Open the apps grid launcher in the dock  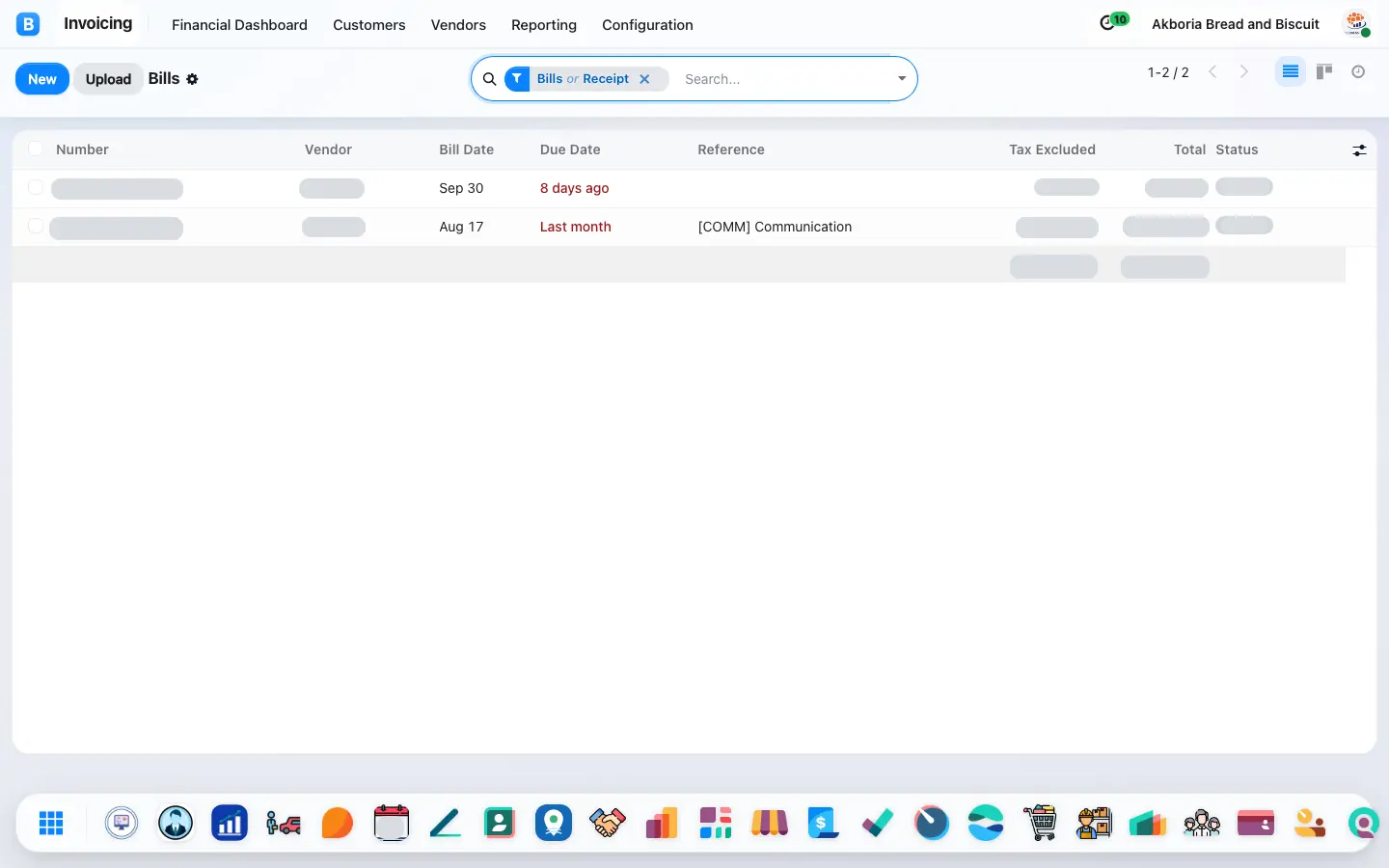click(x=51, y=823)
